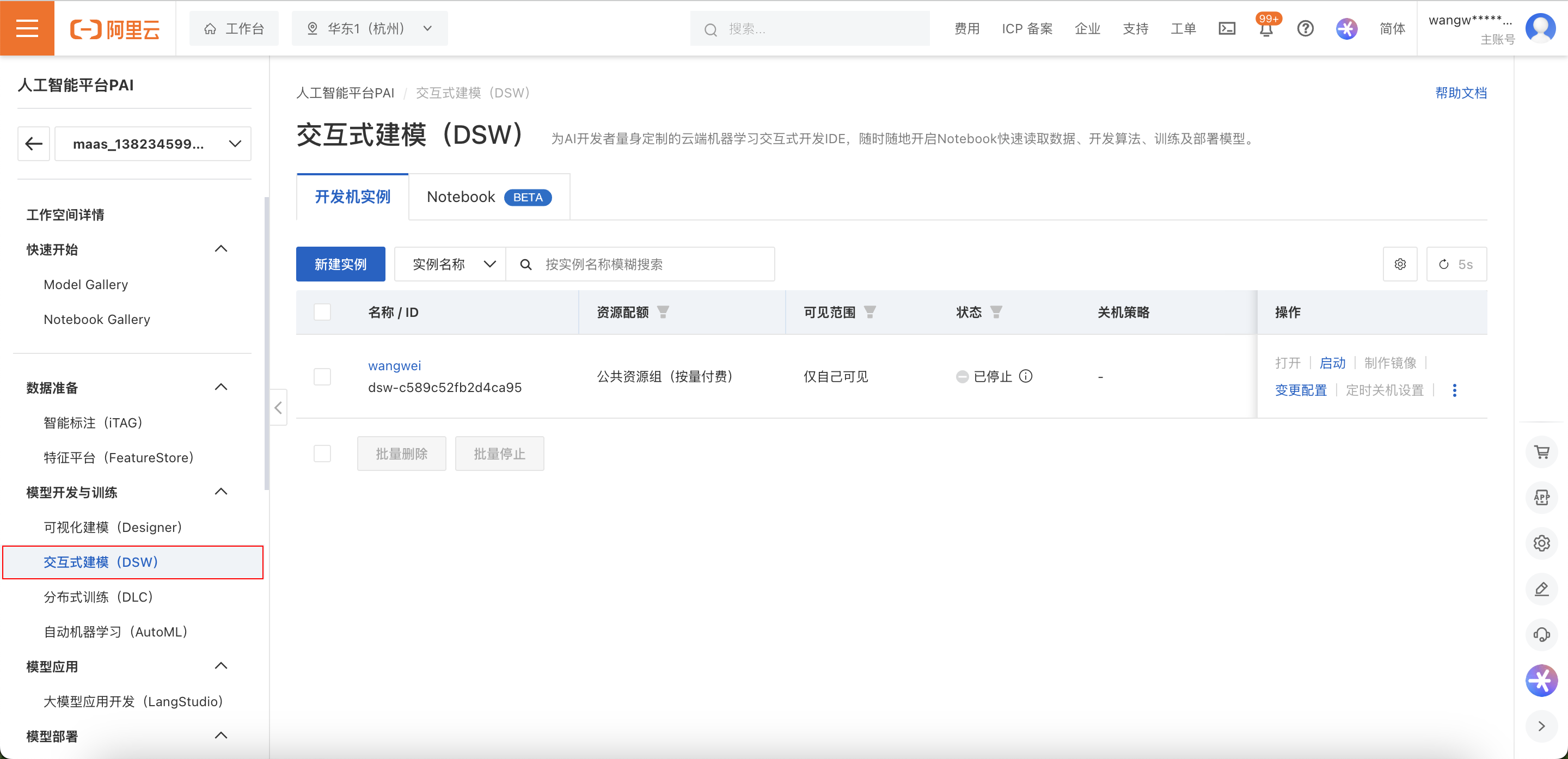Open 支持 in the top menu

pos(1135,29)
